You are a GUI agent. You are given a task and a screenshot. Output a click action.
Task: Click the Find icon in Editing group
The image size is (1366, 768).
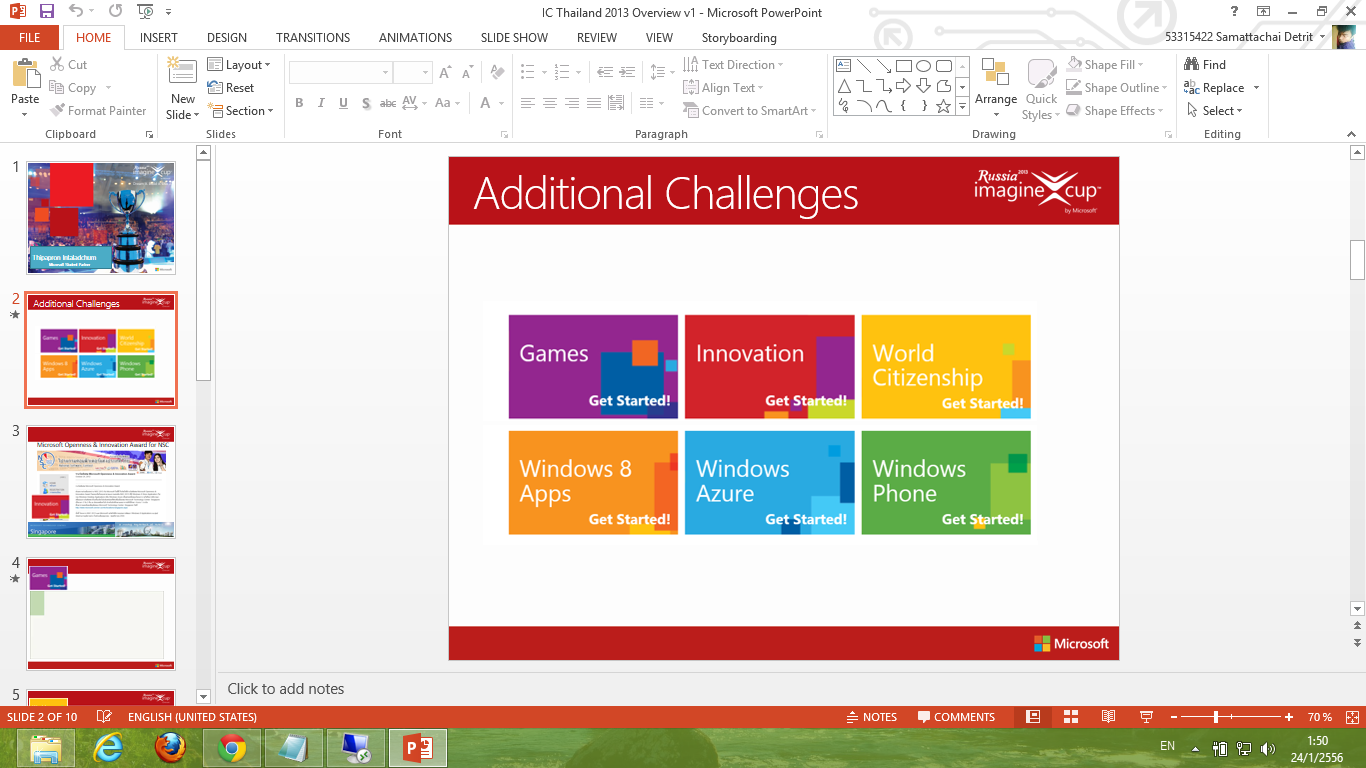click(1205, 64)
